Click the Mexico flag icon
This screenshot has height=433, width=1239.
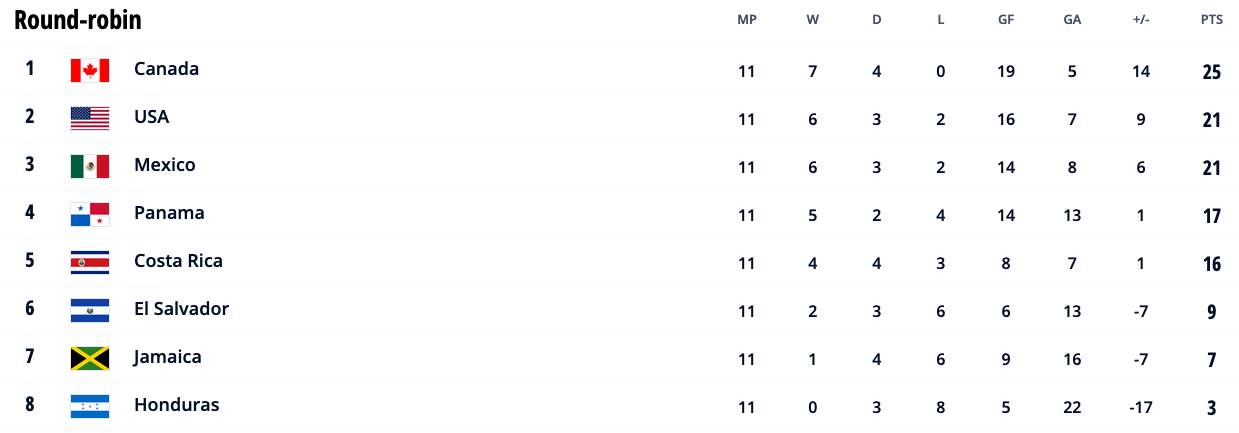click(90, 166)
